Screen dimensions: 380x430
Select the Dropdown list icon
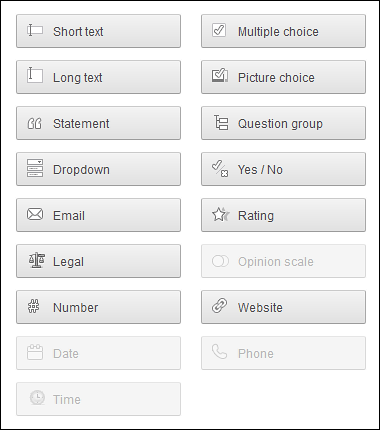(35, 168)
